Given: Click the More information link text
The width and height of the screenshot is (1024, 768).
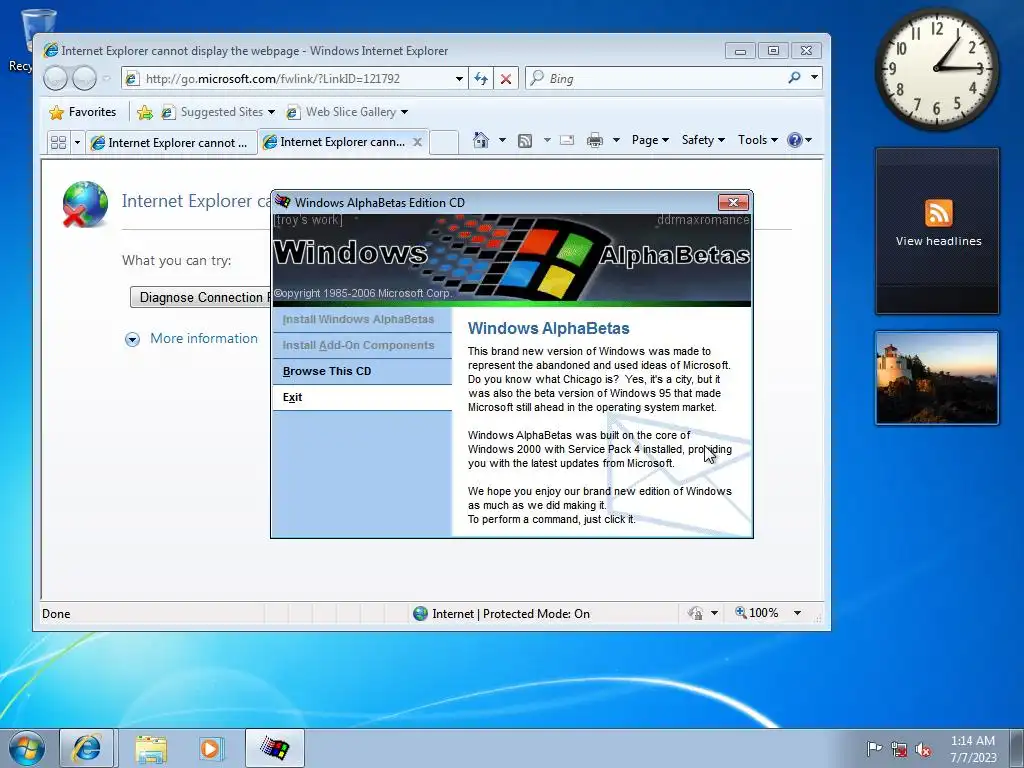Looking at the screenshot, I should [x=204, y=338].
